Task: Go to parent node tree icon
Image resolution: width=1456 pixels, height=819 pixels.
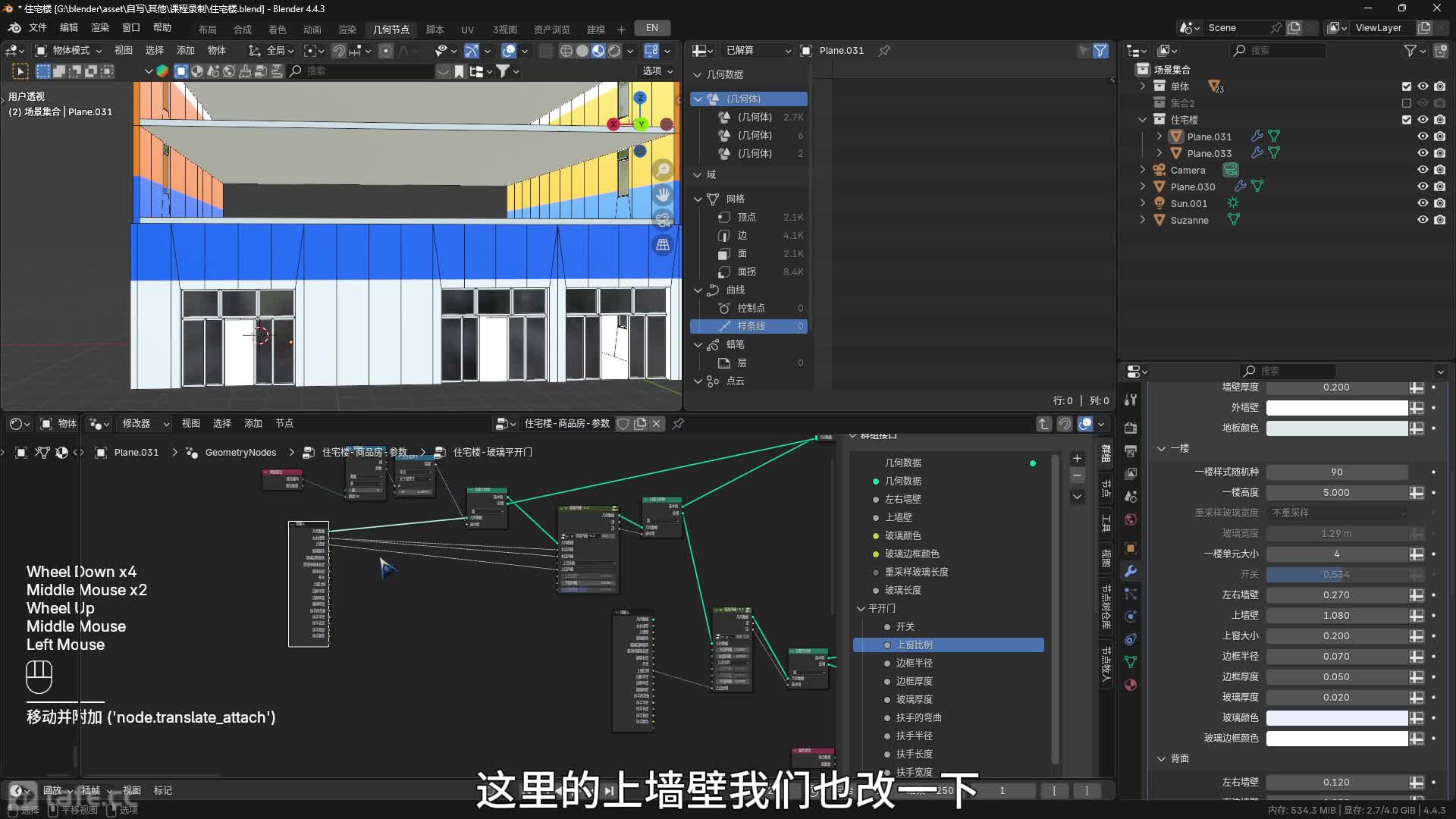Action: (1044, 424)
